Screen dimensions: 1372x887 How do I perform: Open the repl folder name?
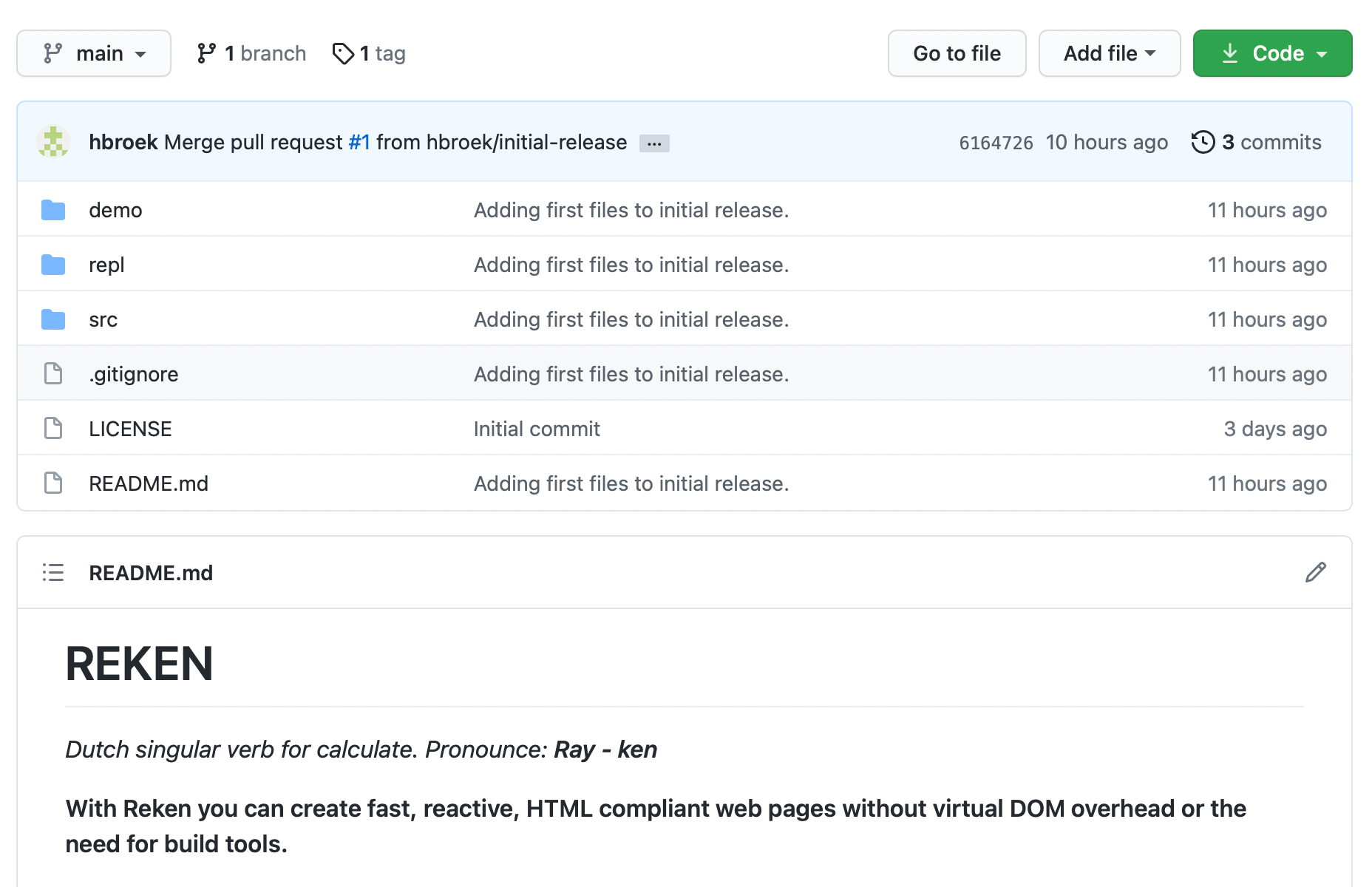coord(106,265)
